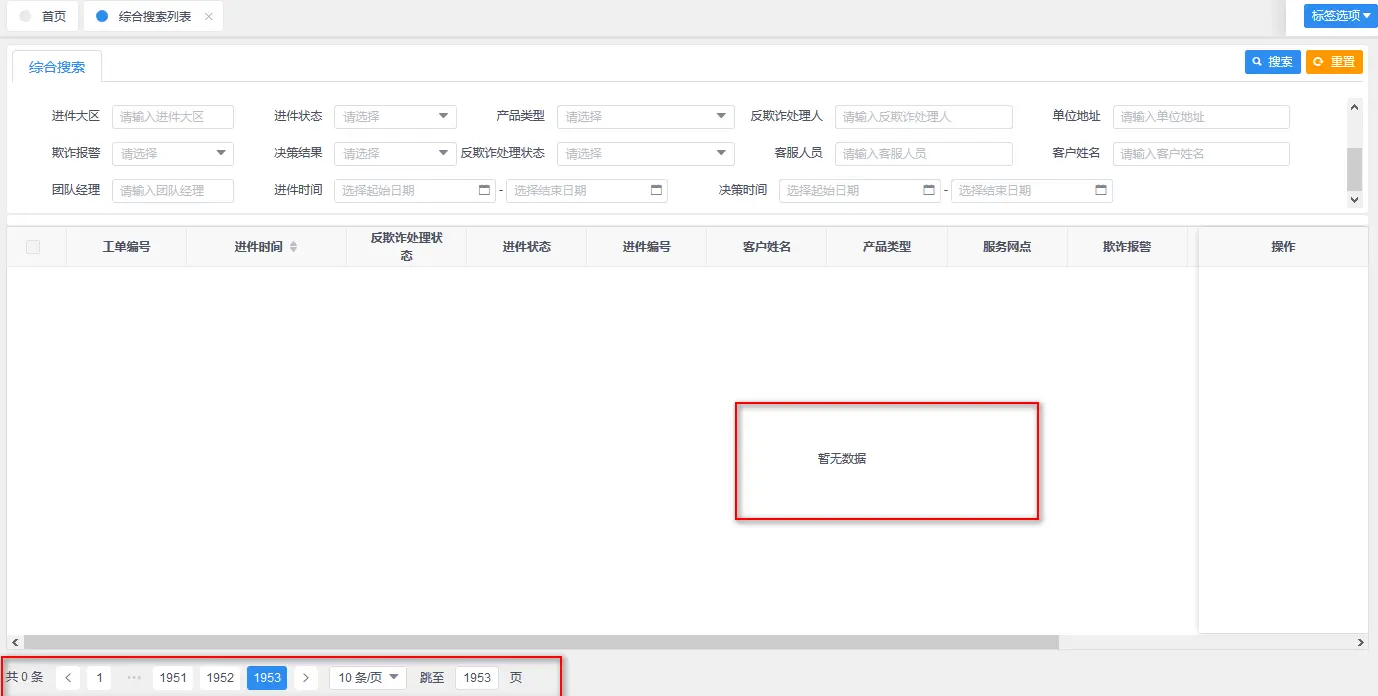Click the 搜索 button
The image size is (1378, 696).
tap(1273, 62)
